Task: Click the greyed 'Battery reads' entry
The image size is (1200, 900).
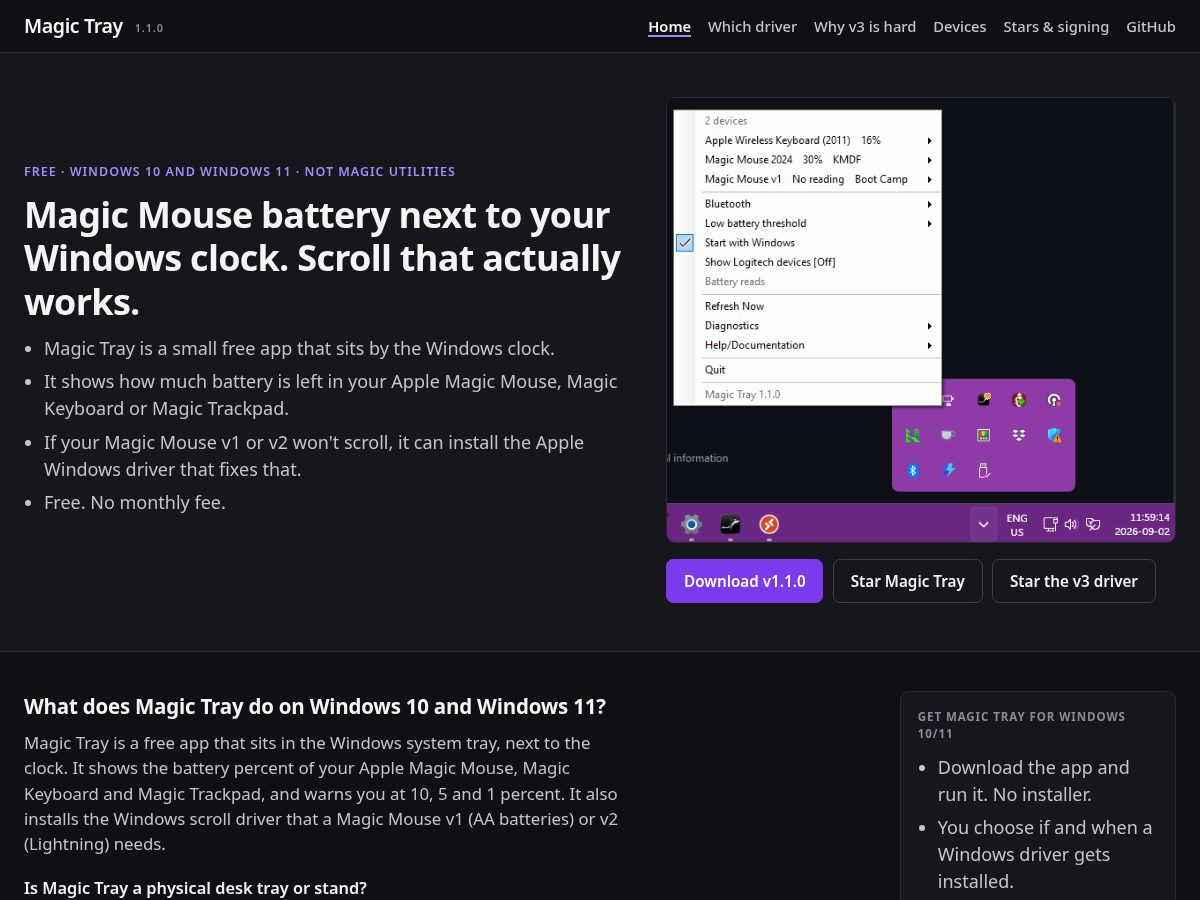Action: coord(735,282)
